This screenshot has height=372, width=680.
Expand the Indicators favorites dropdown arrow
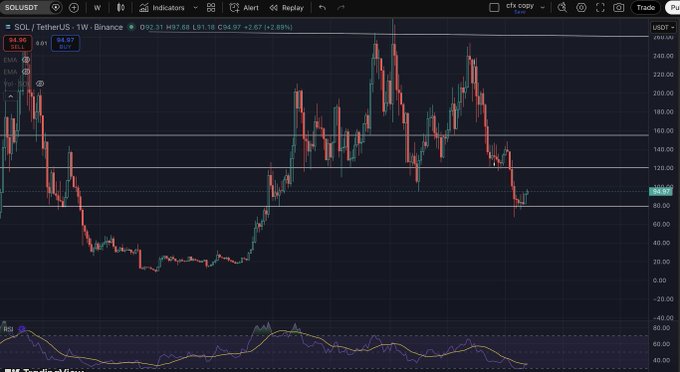tap(195, 8)
